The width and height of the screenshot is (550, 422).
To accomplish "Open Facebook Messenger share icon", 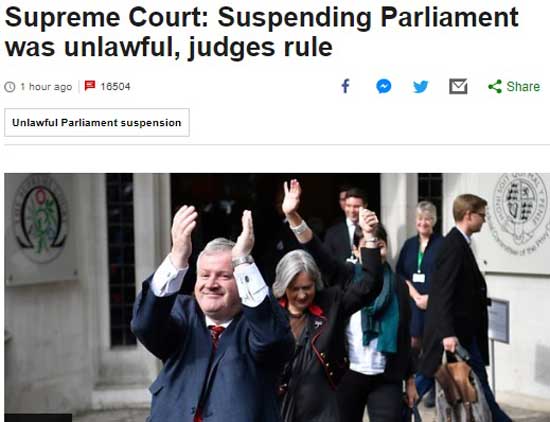I will (x=383, y=86).
